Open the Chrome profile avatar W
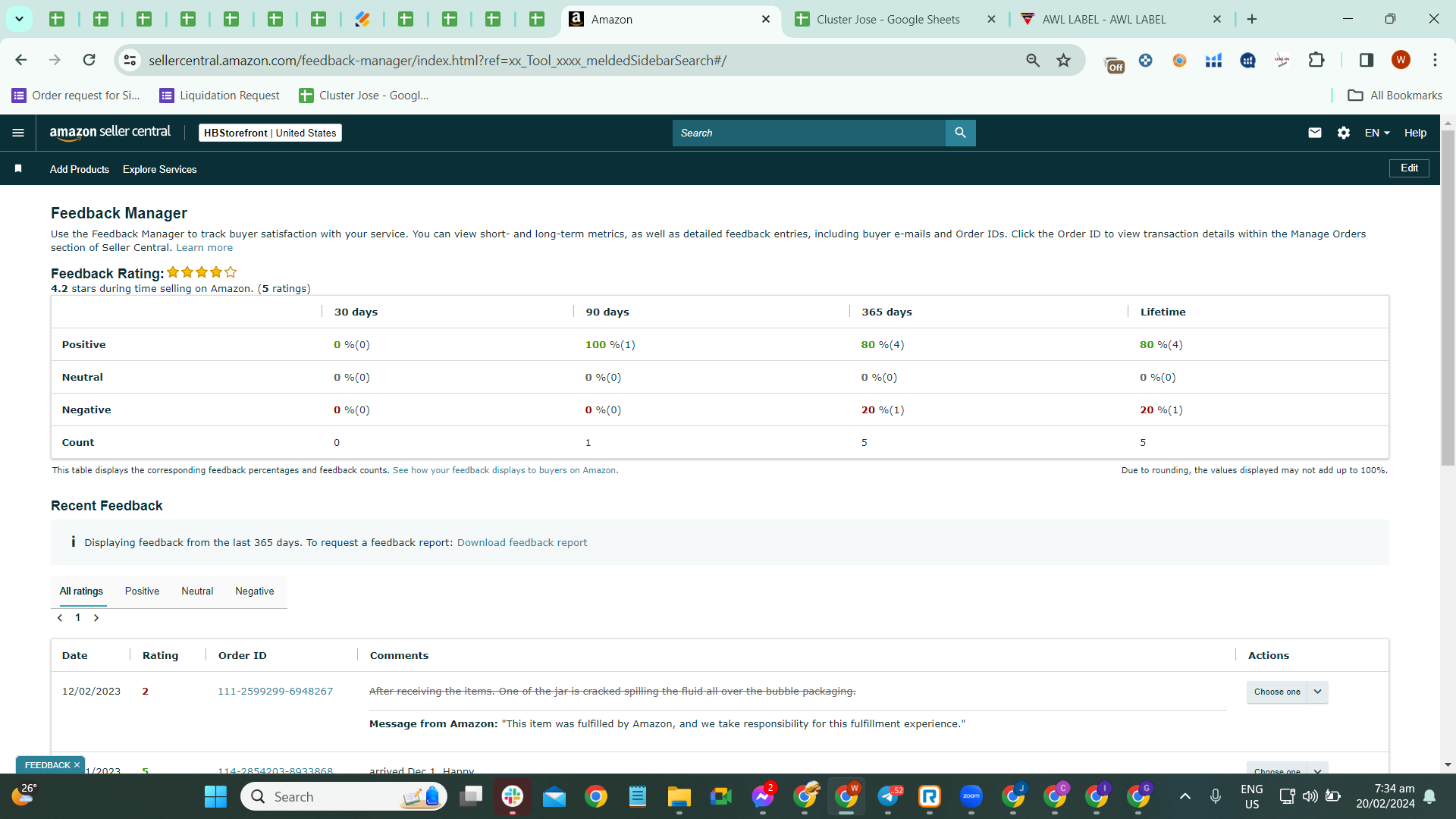 click(1401, 60)
